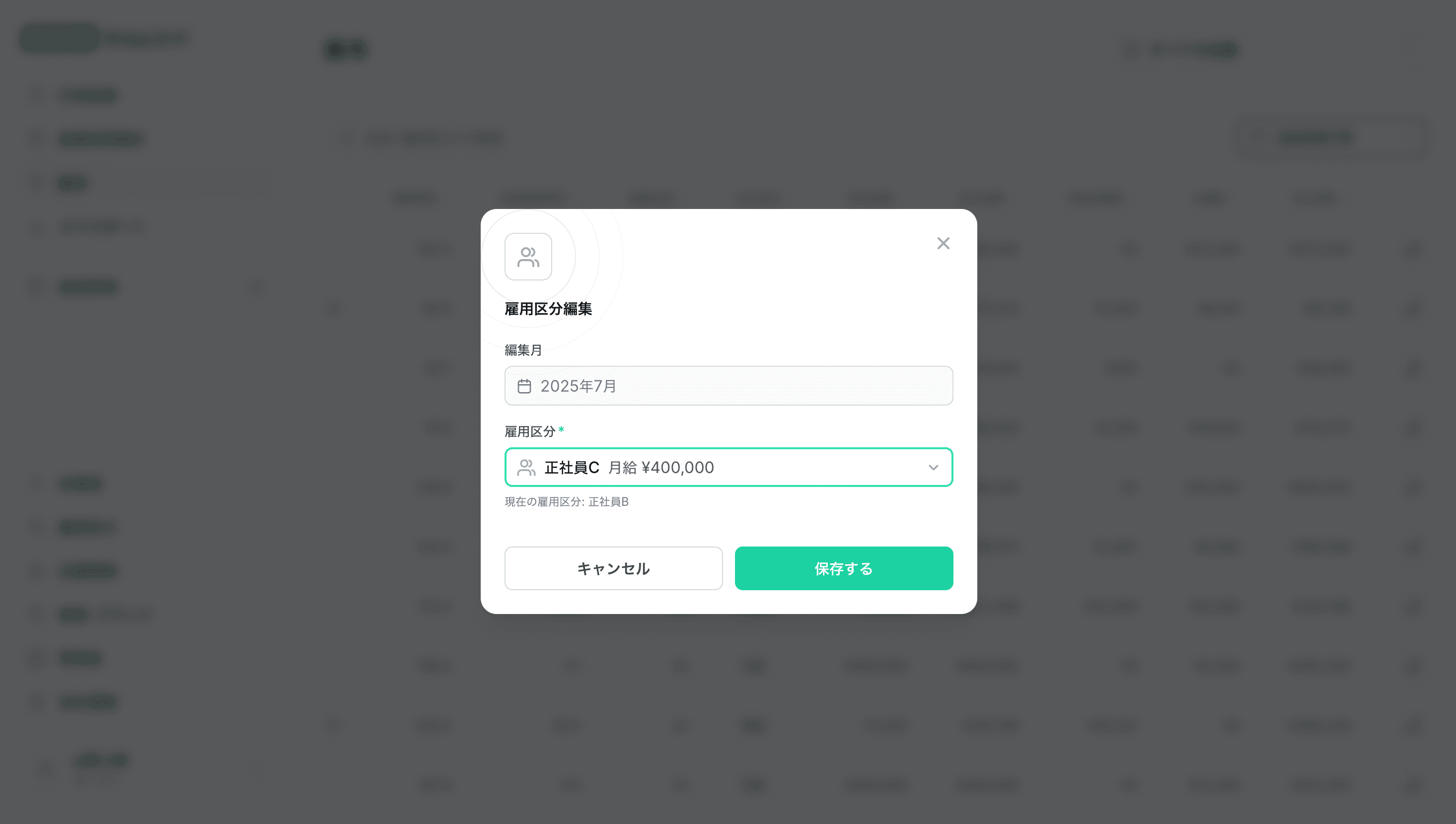Click the blurred outlined button above table headers
The image size is (1456, 824).
pos(1330,137)
